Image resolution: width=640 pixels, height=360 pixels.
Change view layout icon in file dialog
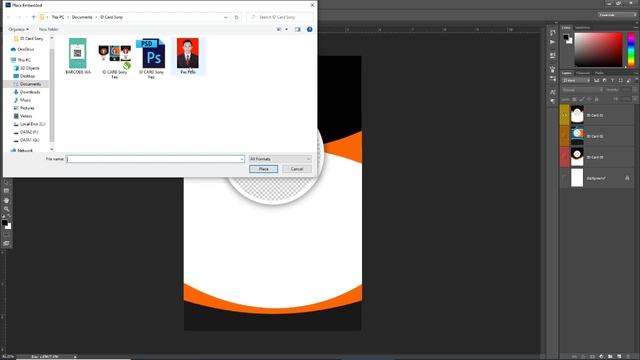coord(279,29)
